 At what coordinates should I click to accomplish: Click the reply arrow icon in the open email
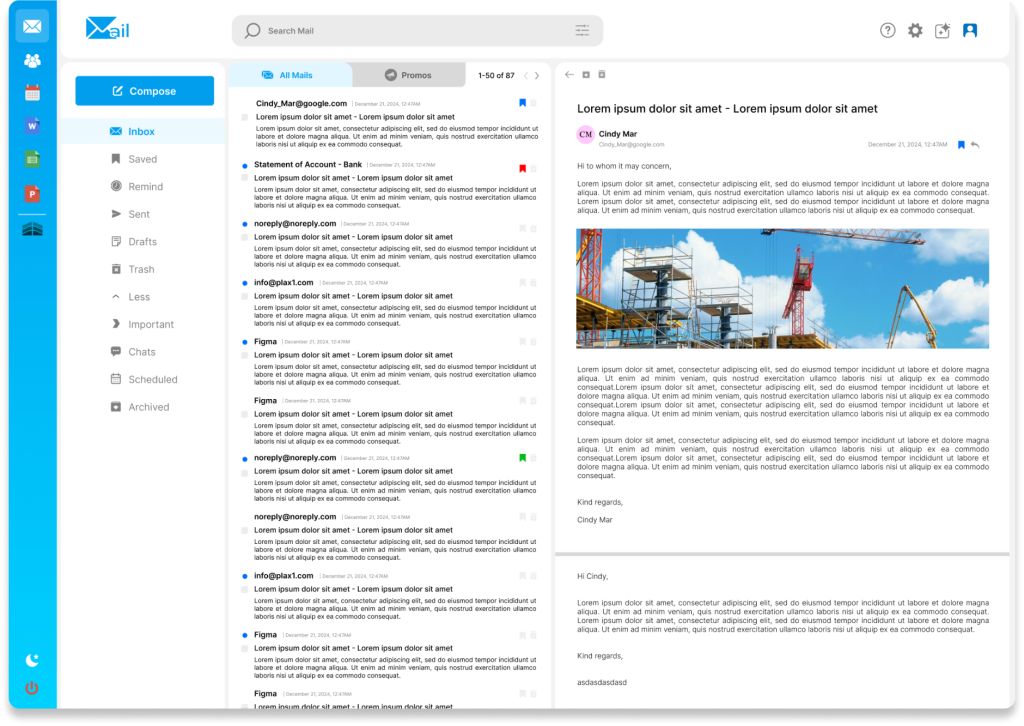[975, 145]
